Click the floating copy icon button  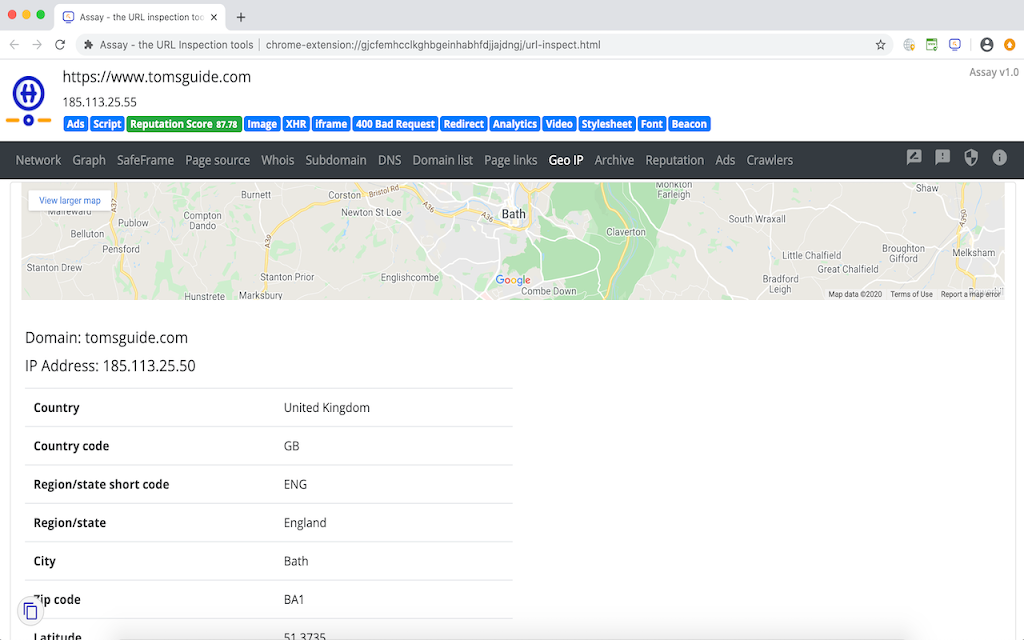[x=30, y=611]
